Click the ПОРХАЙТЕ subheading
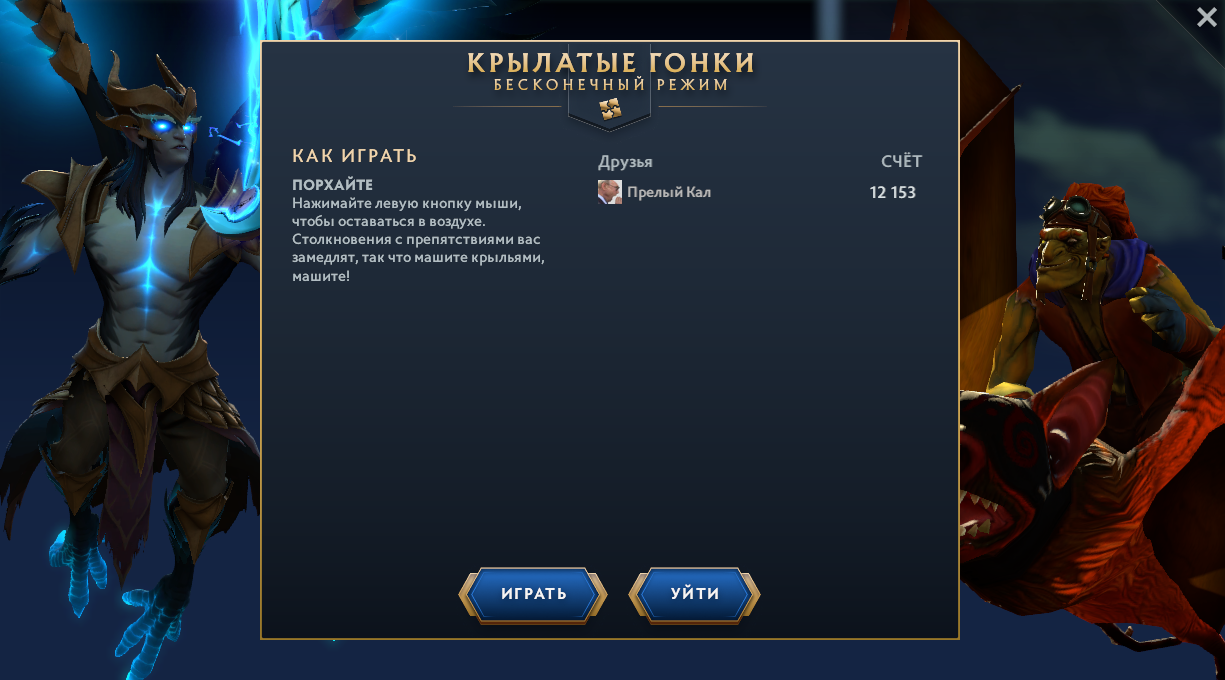This screenshot has height=680, width=1225. (332, 185)
